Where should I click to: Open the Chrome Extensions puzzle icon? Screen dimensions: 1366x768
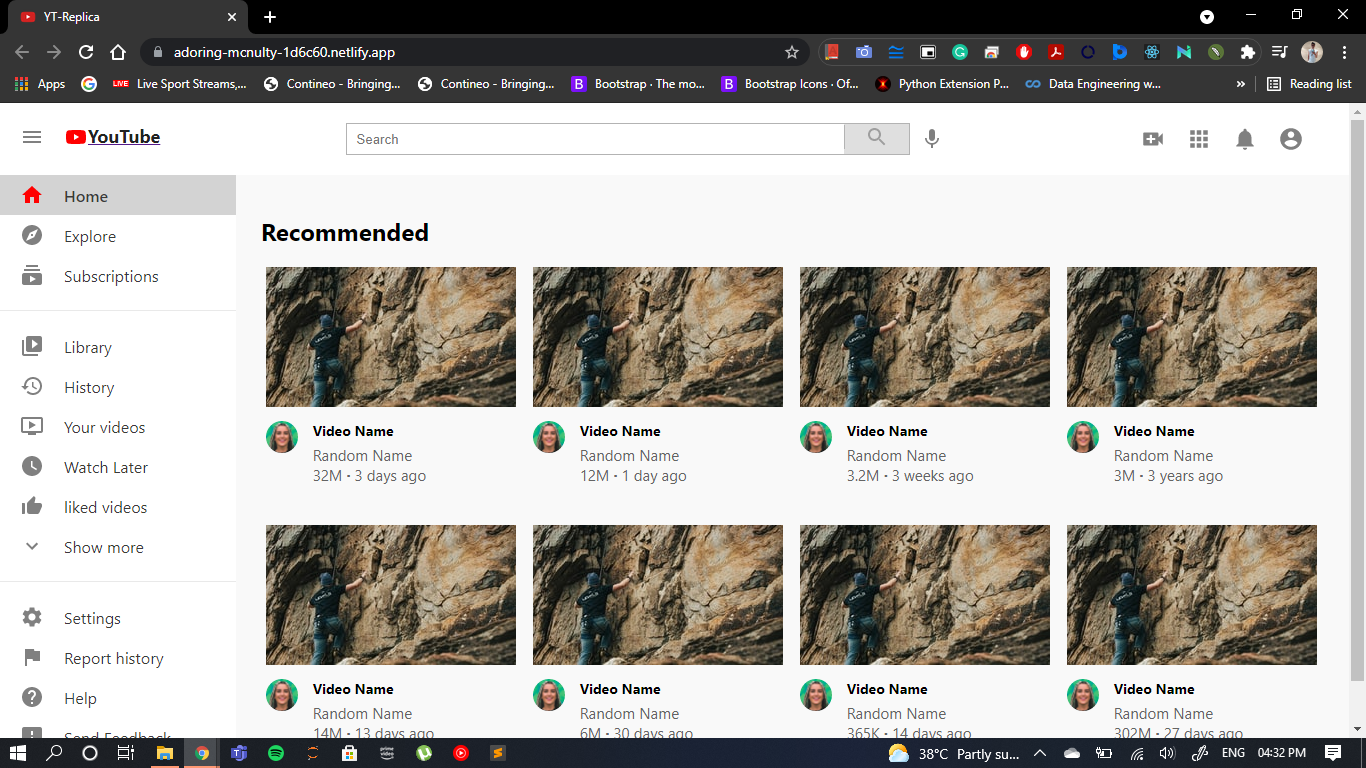pos(1247,52)
